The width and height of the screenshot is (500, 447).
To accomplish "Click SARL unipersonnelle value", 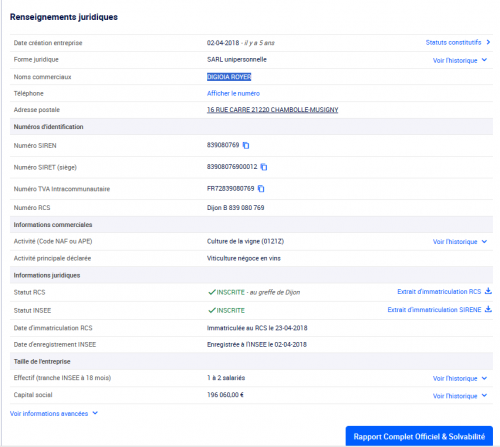I will click(237, 59).
